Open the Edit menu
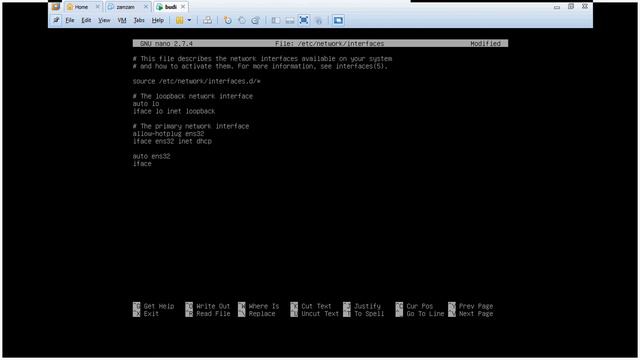This screenshot has width=640, height=360. tap(86, 20)
